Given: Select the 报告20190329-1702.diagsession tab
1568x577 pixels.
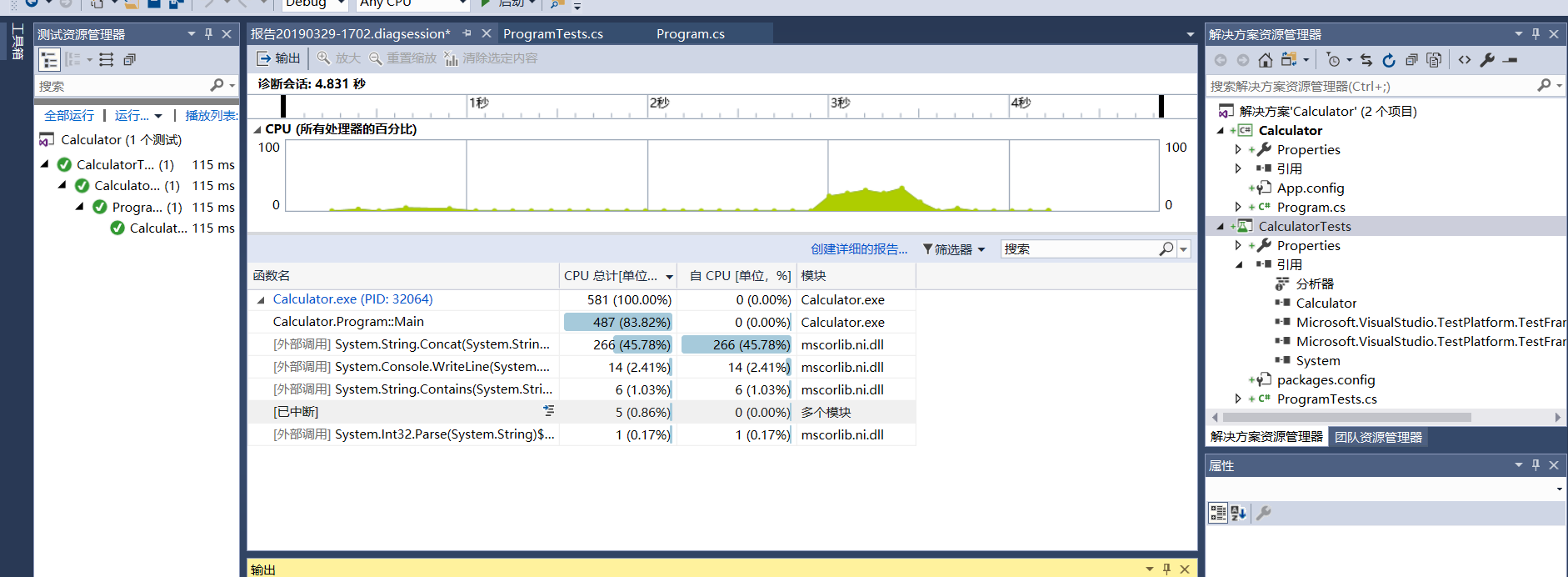Looking at the screenshot, I should [350, 34].
